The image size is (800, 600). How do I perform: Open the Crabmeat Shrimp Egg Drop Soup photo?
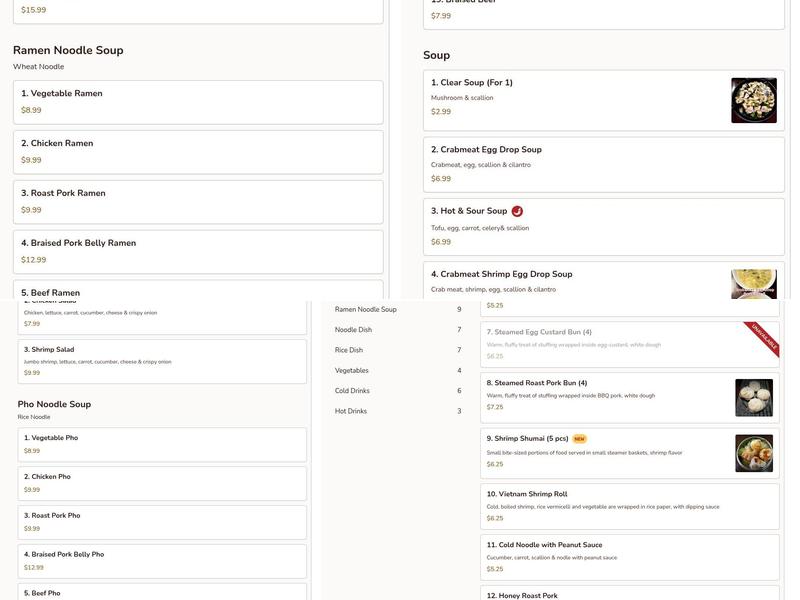[753, 284]
